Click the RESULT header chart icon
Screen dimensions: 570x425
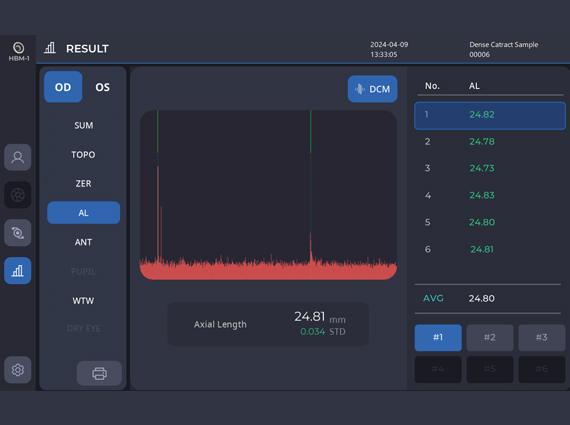(50, 48)
